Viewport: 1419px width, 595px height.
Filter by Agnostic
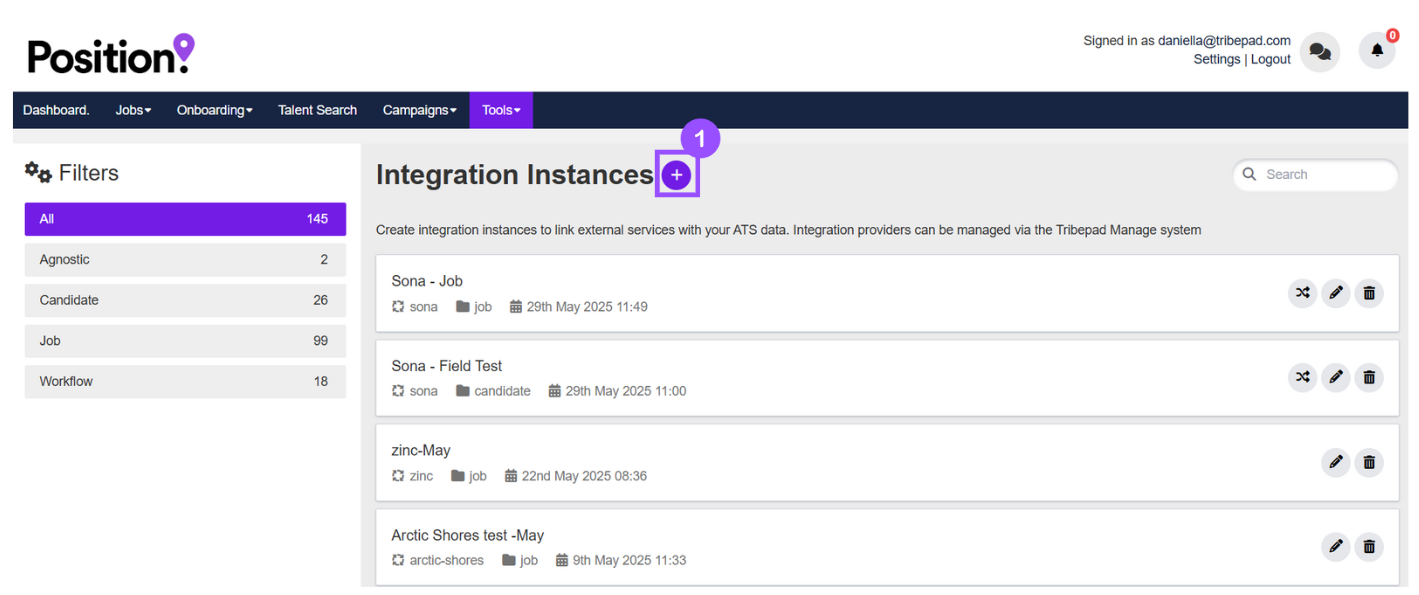(185, 260)
